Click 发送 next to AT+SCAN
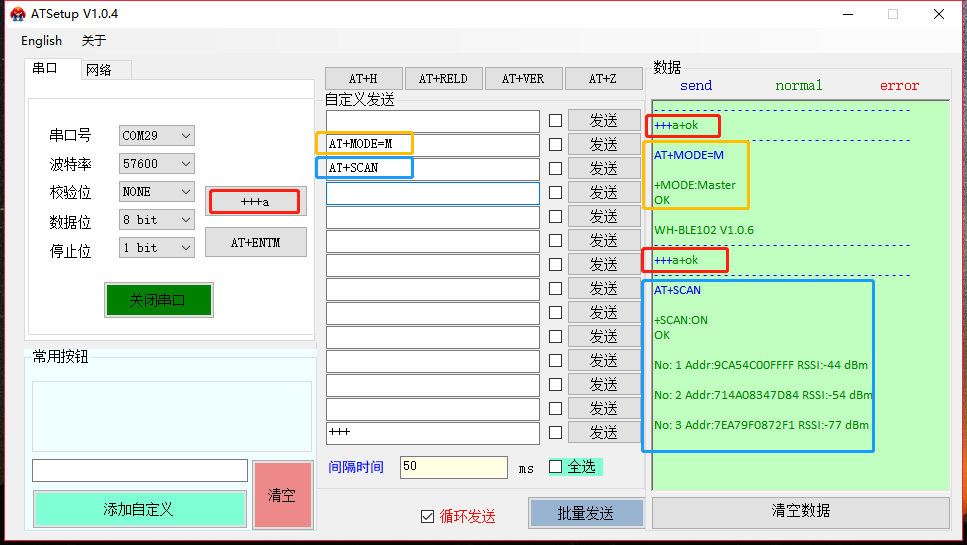The height and width of the screenshot is (545, 967). tap(603, 168)
